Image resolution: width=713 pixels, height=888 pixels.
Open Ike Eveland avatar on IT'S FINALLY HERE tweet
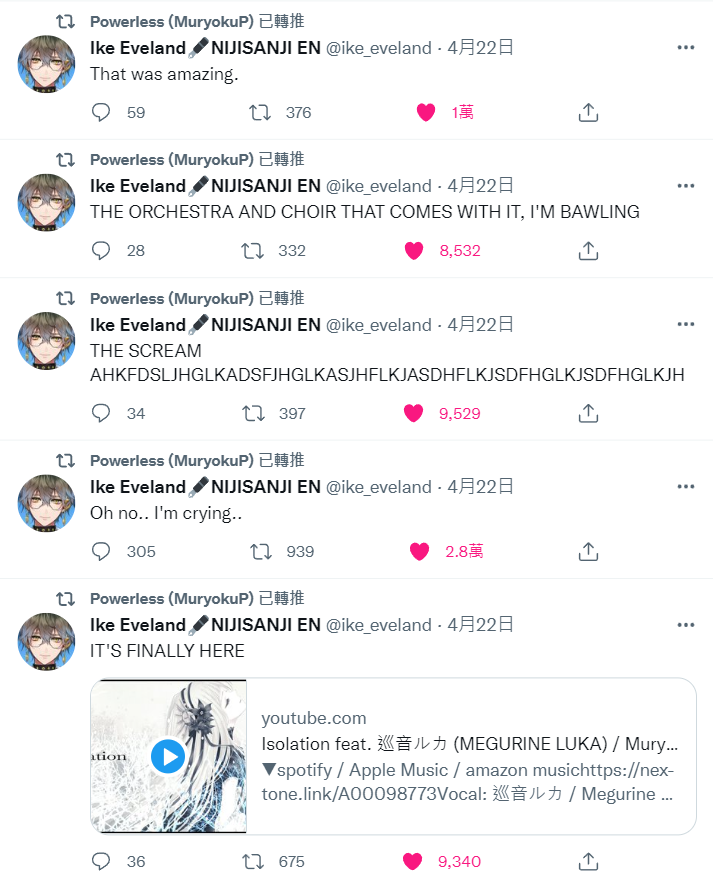(x=46, y=641)
